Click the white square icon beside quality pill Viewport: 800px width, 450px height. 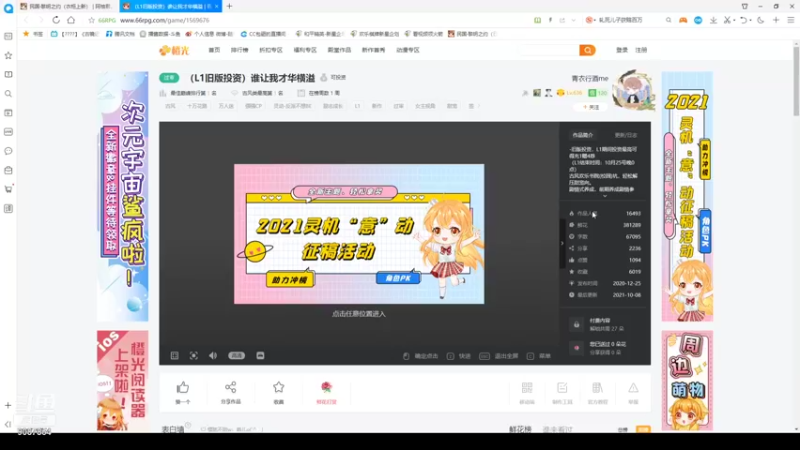pyautogui.click(x=260, y=356)
